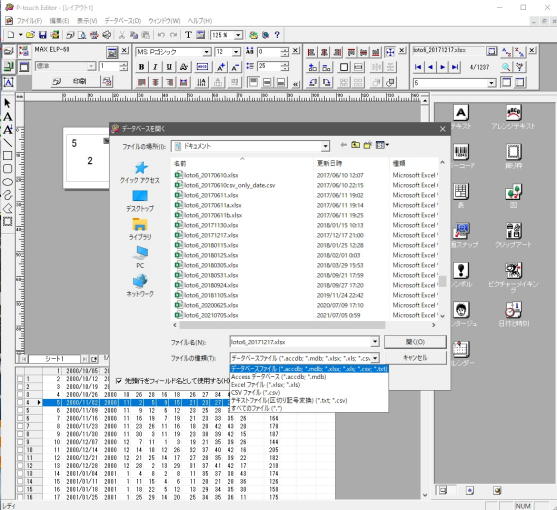Open the font name dropdown
This screenshot has width=557, height=510.
pyautogui.click(x=207, y=52)
